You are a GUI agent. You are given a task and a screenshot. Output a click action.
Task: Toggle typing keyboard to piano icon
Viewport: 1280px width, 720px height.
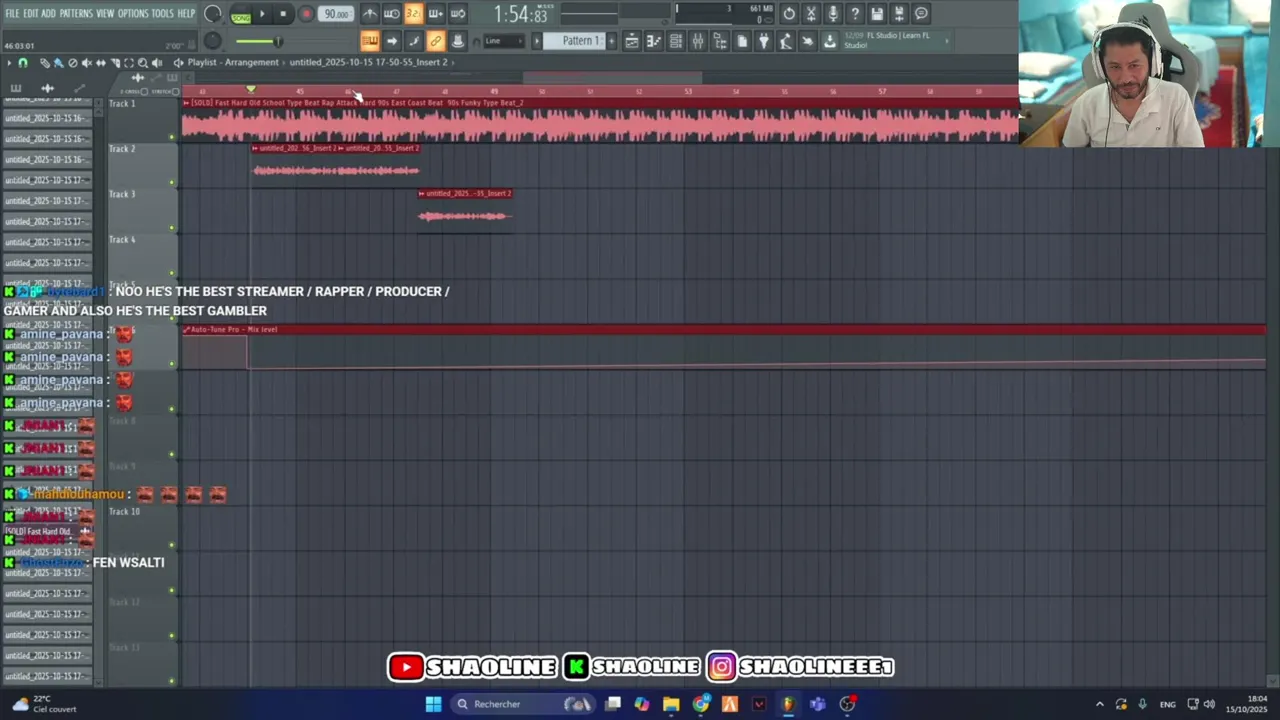pyautogui.click(x=370, y=41)
